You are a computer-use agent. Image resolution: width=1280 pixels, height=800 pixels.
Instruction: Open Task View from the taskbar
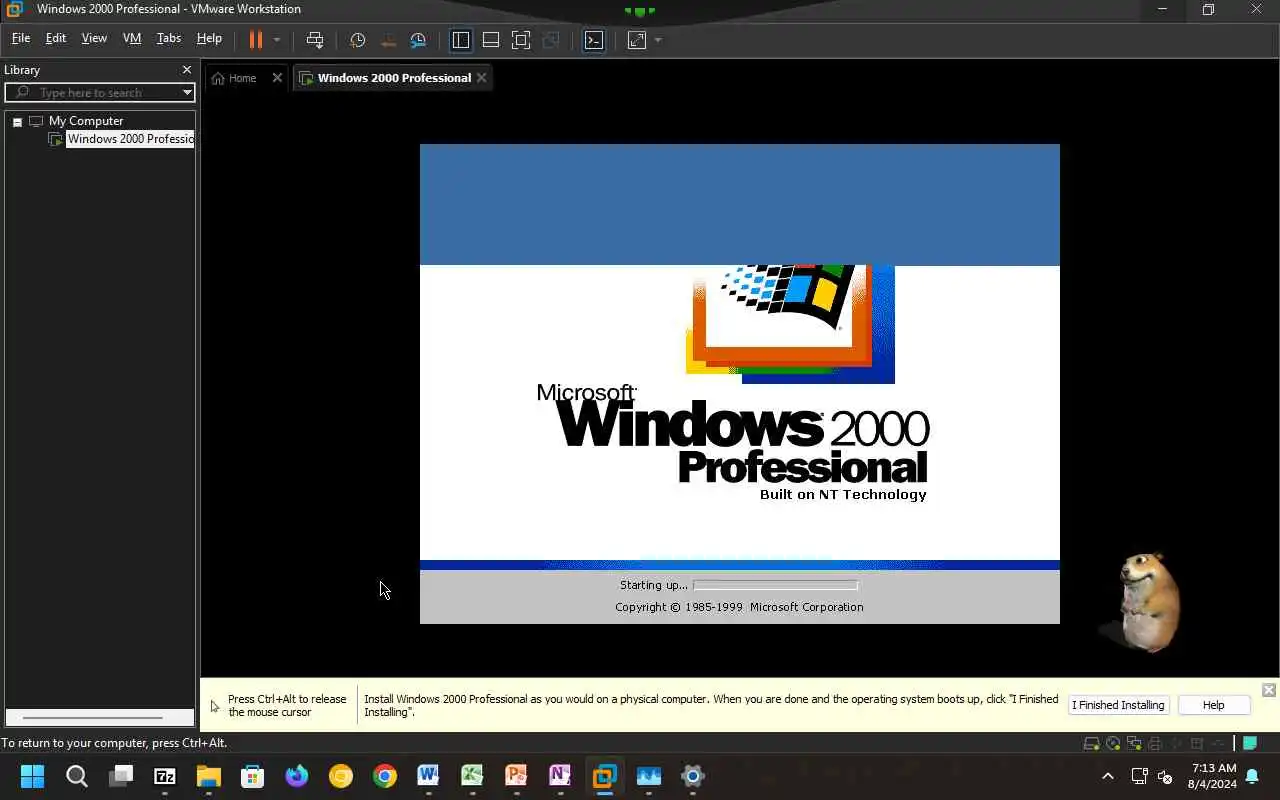(x=121, y=776)
